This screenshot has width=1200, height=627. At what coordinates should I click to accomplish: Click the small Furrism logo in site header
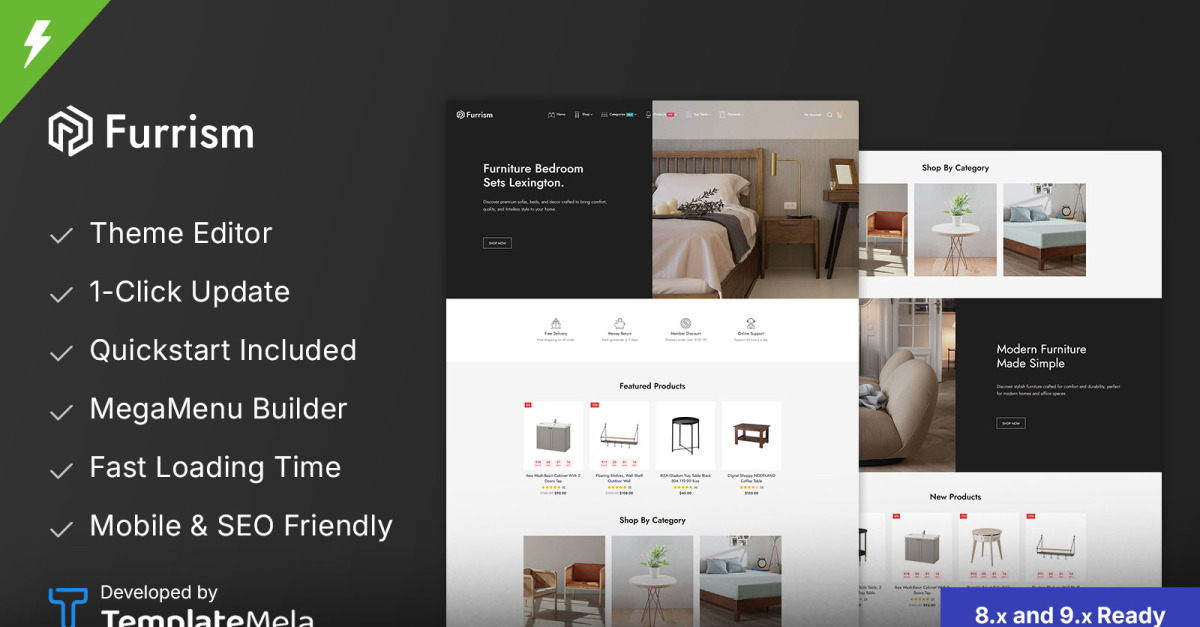click(475, 115)
